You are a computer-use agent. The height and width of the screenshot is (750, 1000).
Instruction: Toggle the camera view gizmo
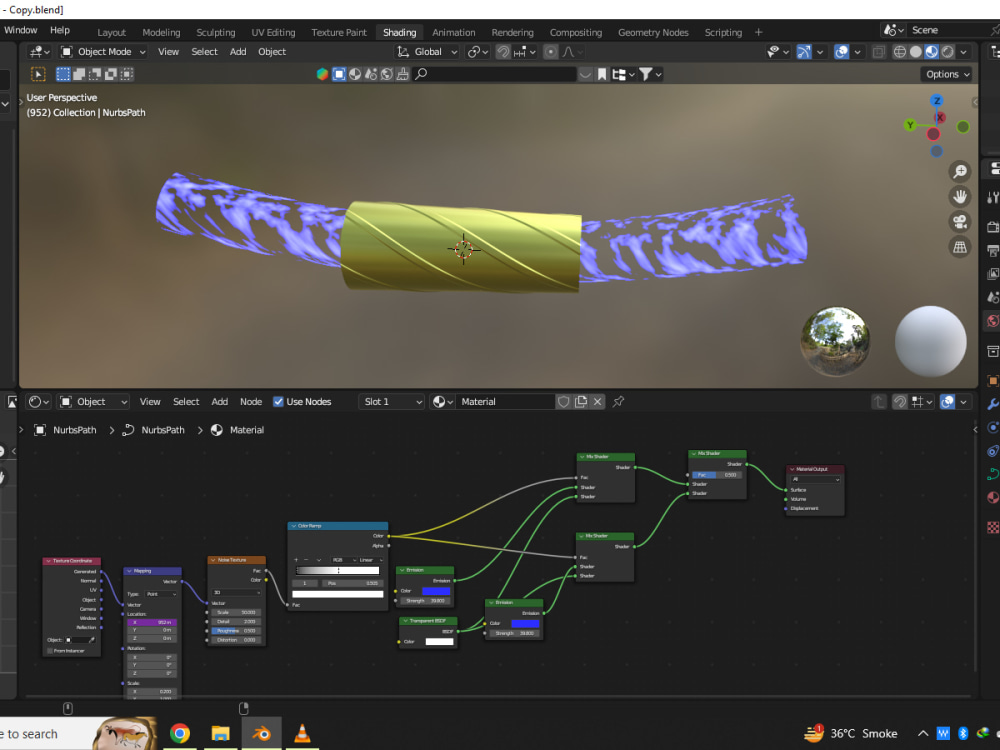(959, 222)
